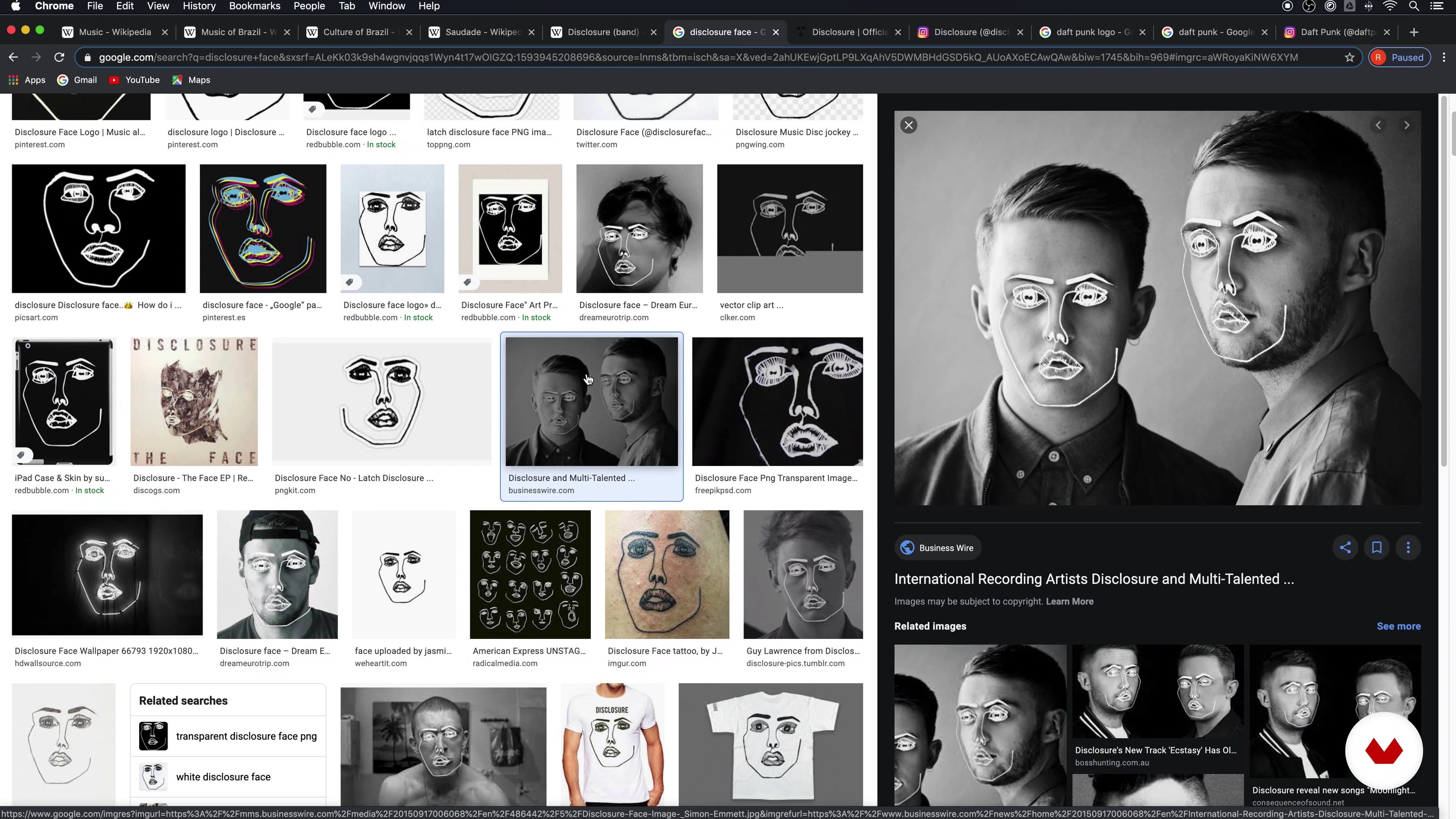This screenshot has width=1456, height=819.
Task: Click the large preview image of Disclosure
Action: (x=1157, y=308)
